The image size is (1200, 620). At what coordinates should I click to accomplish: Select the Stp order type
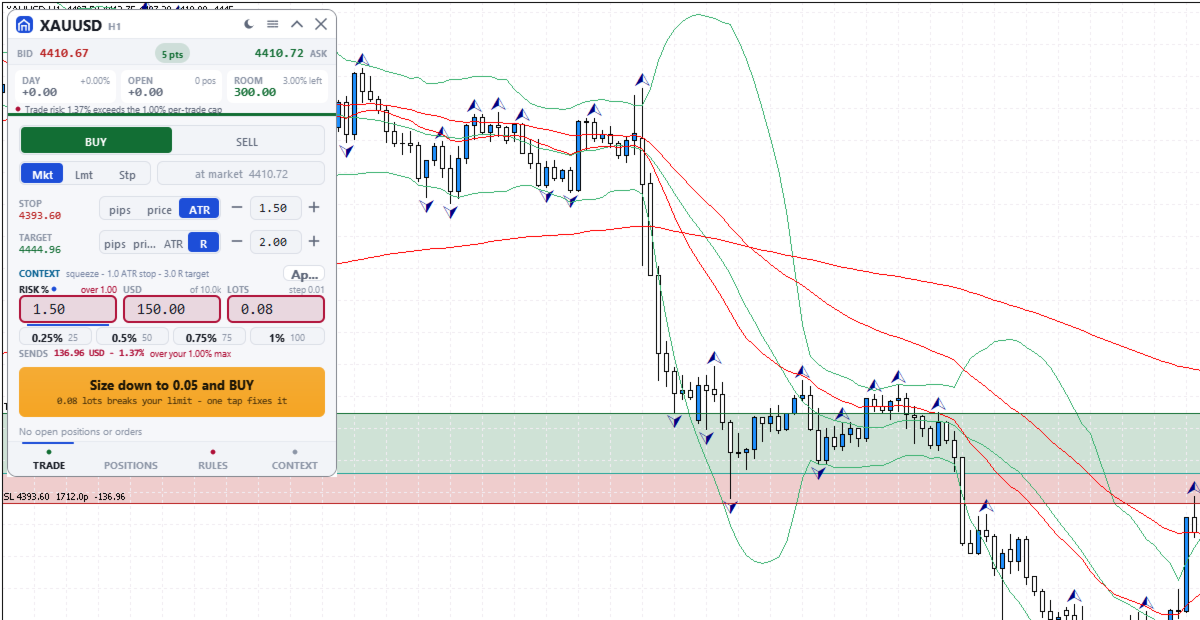point(127,174)
